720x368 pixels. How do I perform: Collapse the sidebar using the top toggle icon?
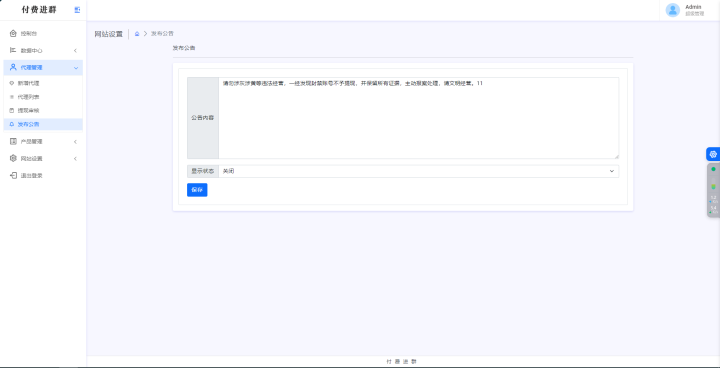[77, 10]
